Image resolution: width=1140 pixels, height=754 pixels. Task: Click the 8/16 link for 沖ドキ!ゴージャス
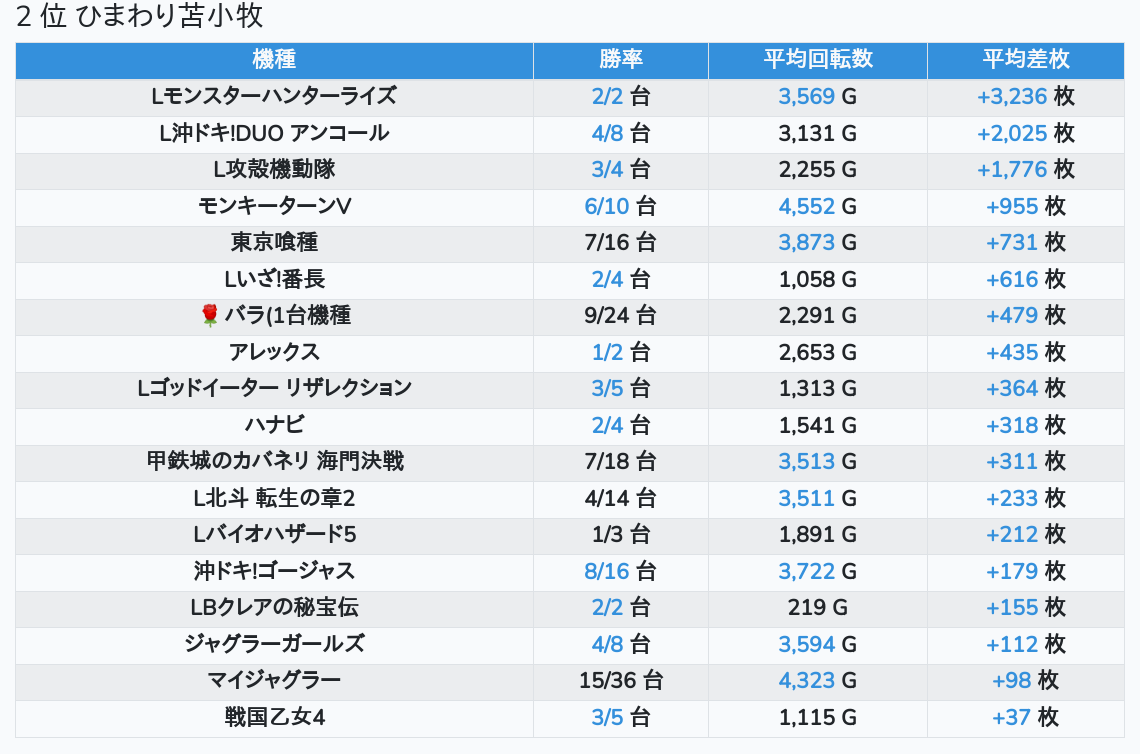coord(607,572)
